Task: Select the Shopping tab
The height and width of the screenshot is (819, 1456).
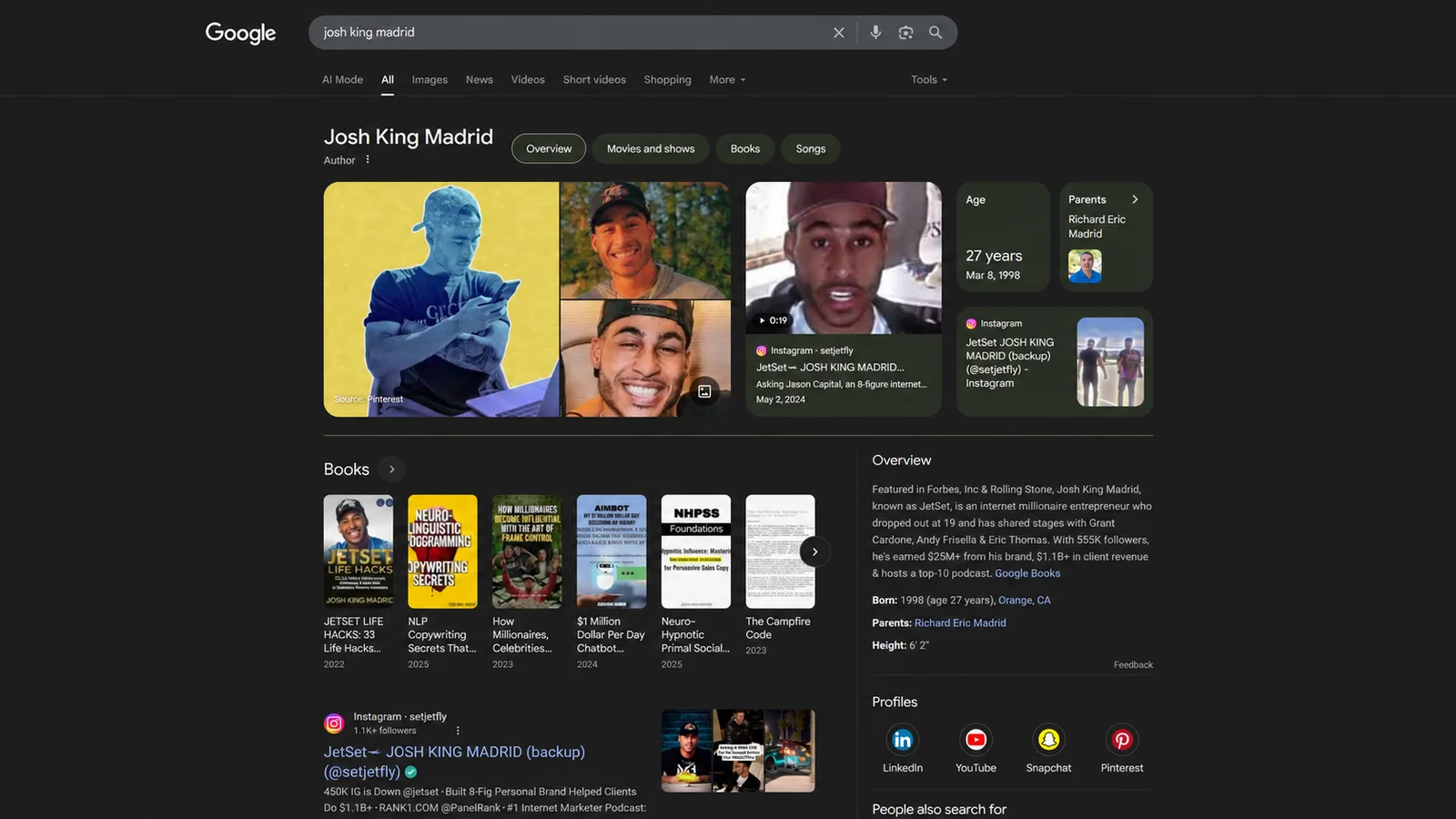Action: pyautogui.click(x=668, y=80)
